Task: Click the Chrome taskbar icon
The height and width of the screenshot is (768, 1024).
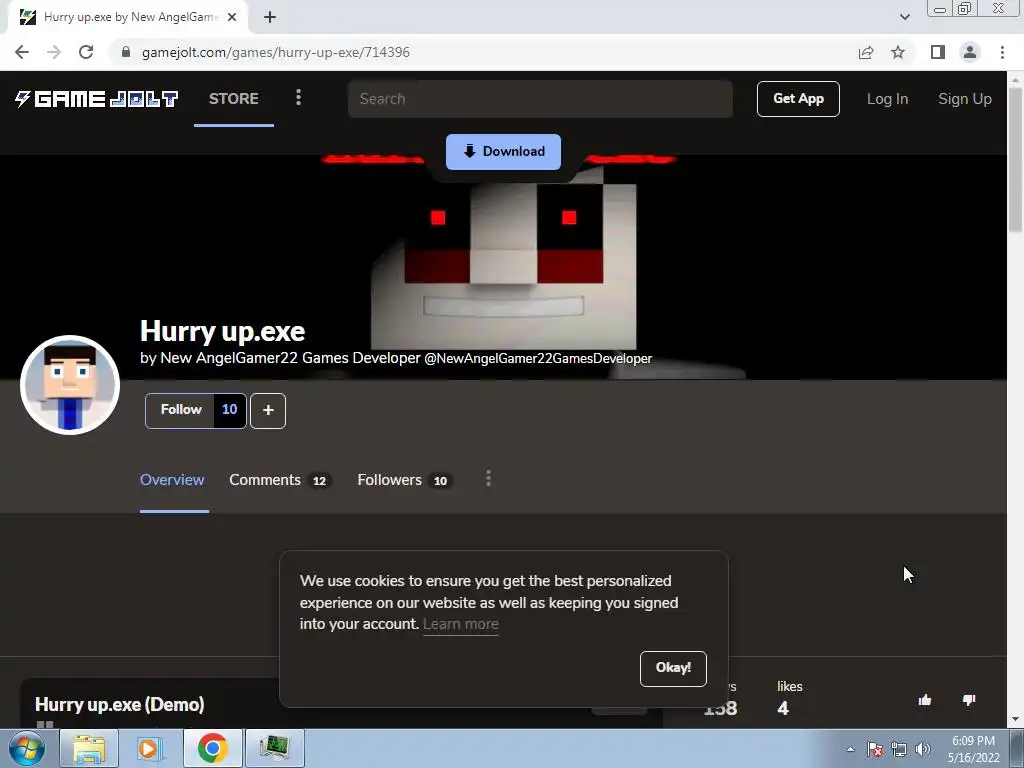Action: click(212, 748)
